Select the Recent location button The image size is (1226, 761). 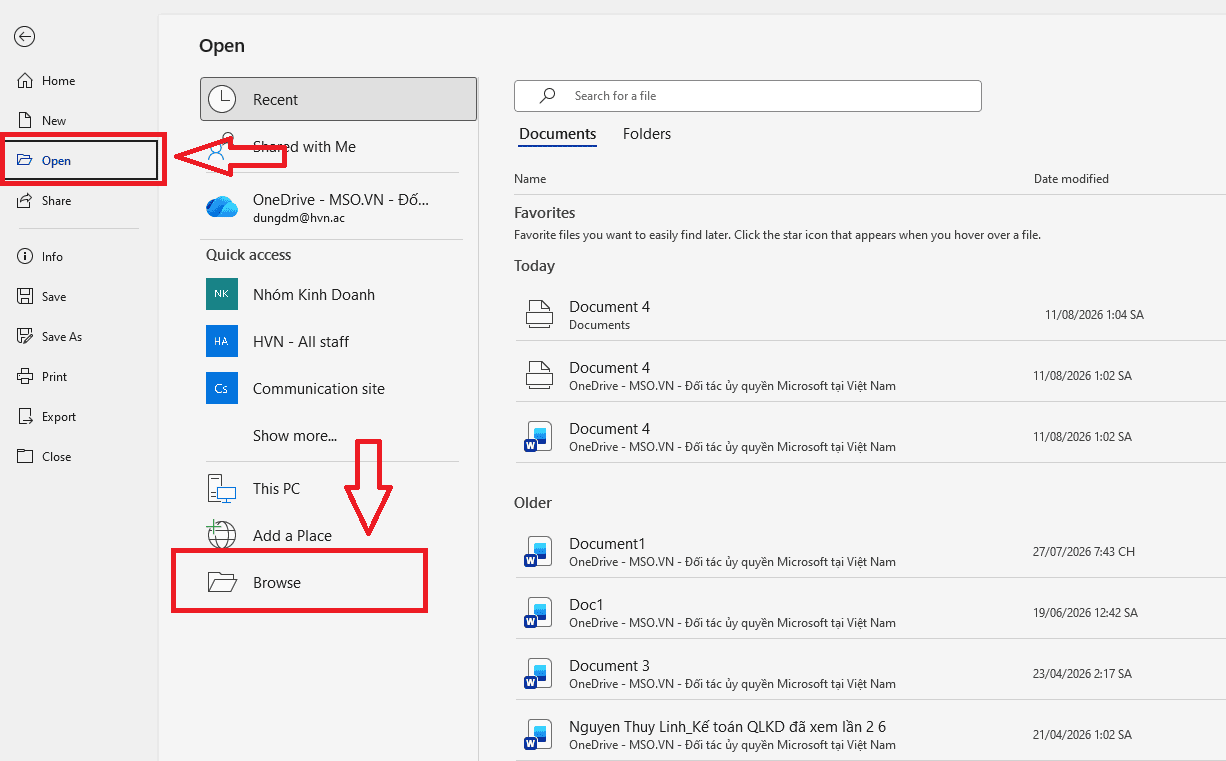tap(338, 99)
